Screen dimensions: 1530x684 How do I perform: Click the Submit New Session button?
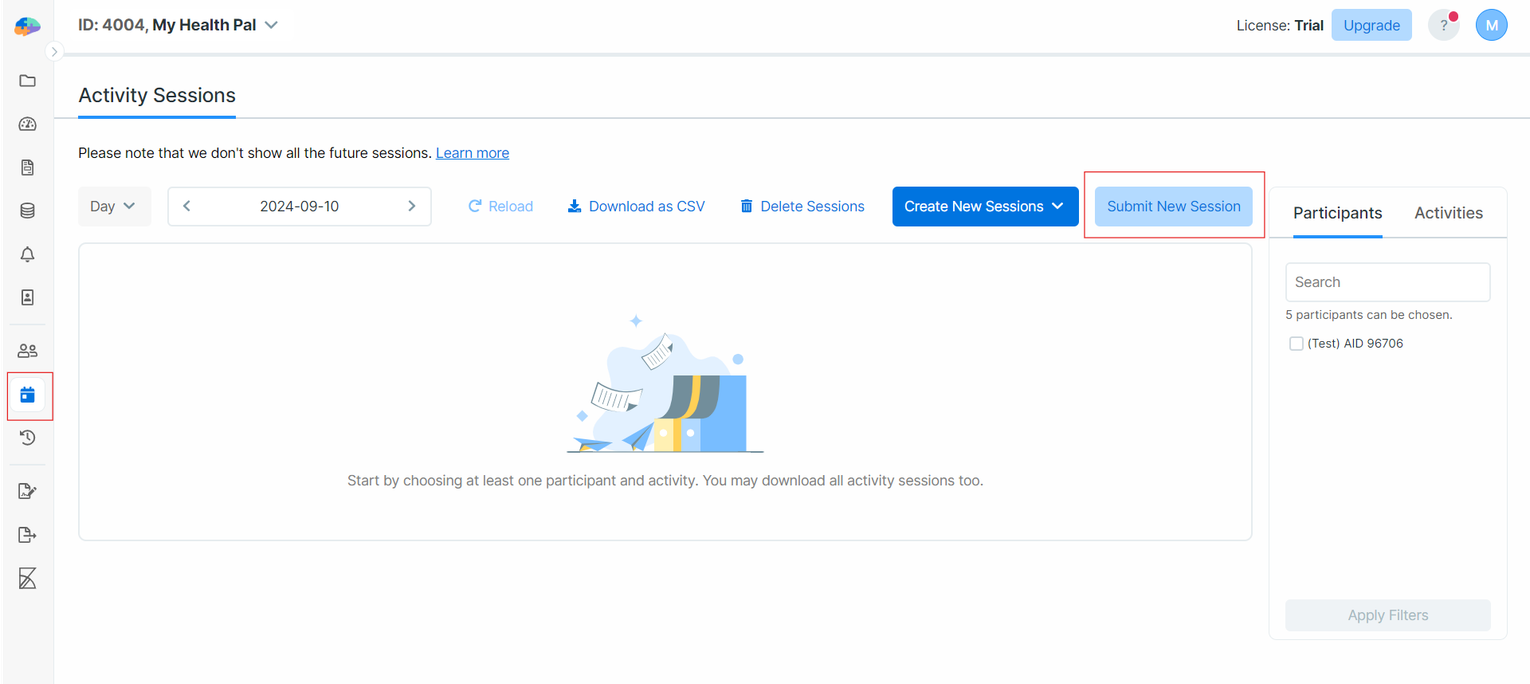pos(1173,206)
